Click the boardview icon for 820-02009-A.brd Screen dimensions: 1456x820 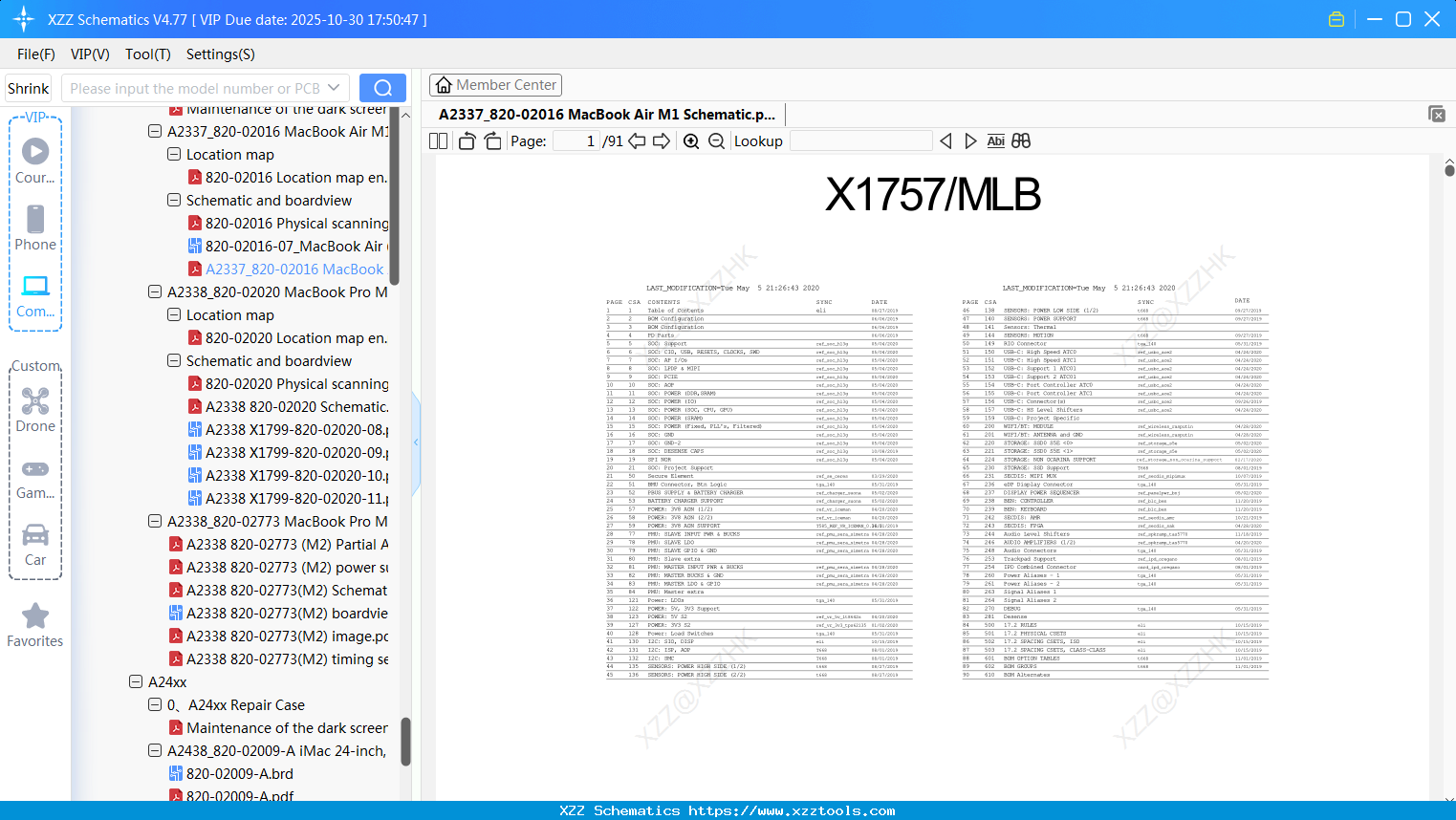(176, 774)
